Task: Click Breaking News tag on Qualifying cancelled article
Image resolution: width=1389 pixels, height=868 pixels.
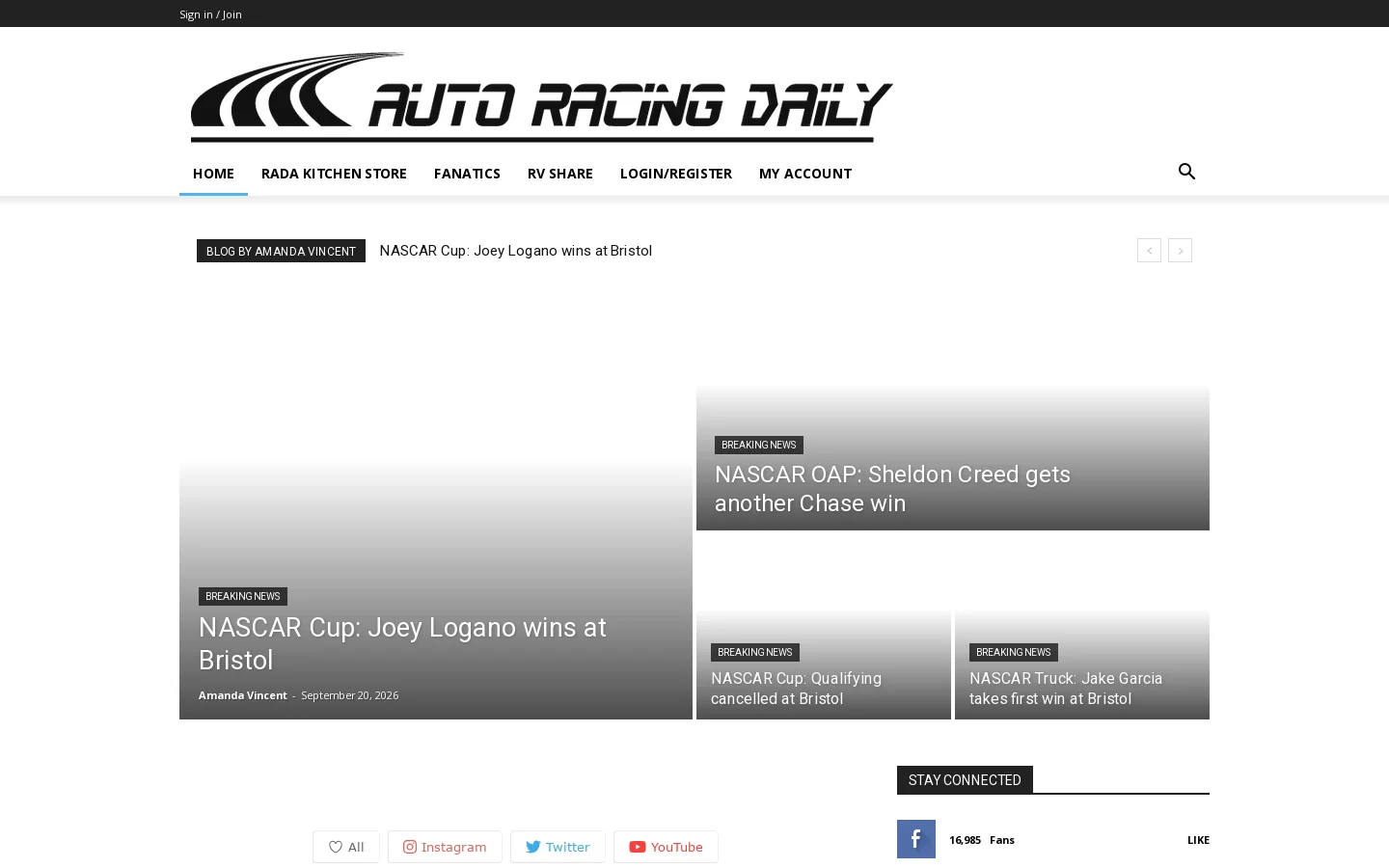Action: click(x=755, y=652)
